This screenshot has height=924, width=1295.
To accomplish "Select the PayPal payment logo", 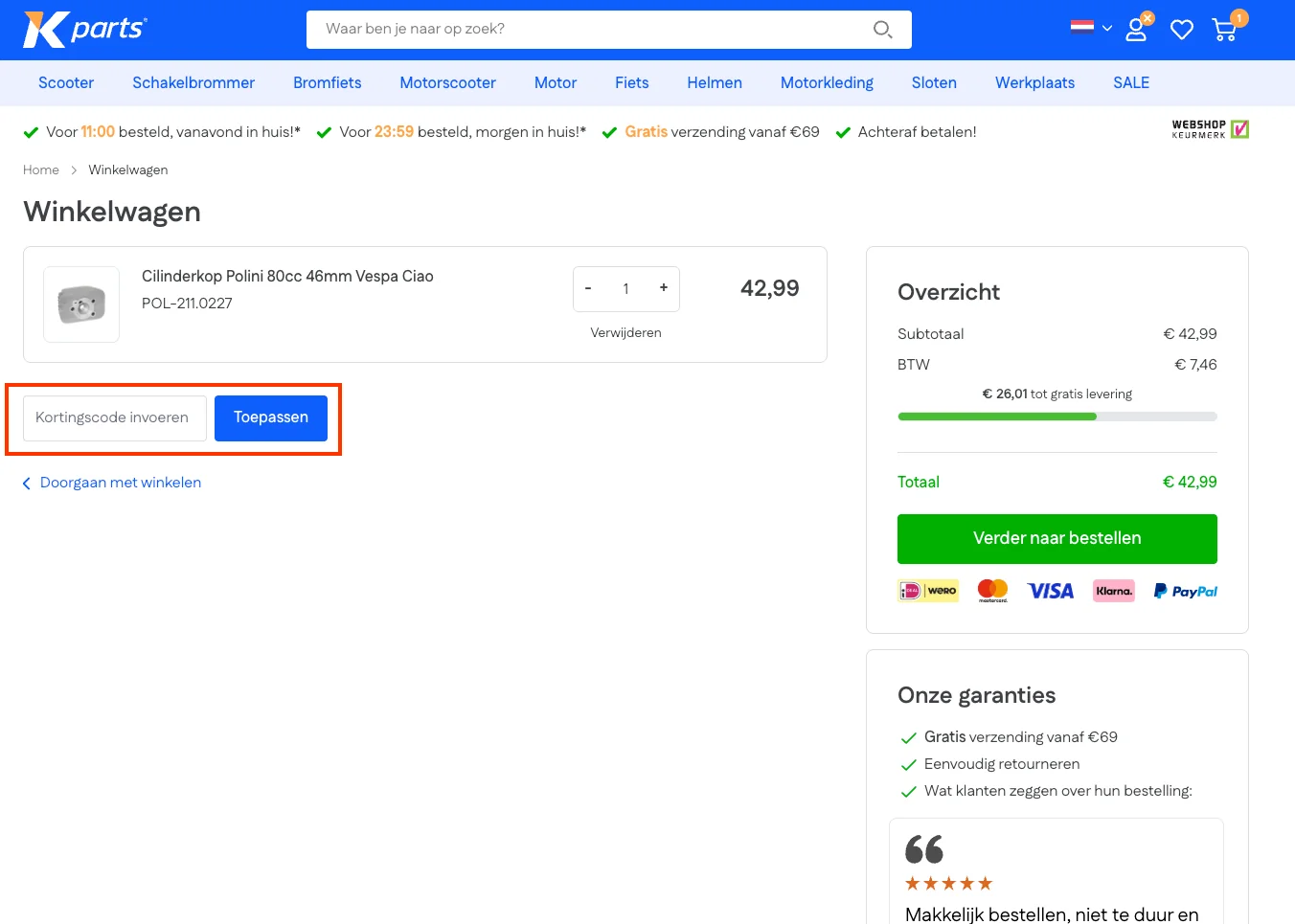I will coord(1185,592).
